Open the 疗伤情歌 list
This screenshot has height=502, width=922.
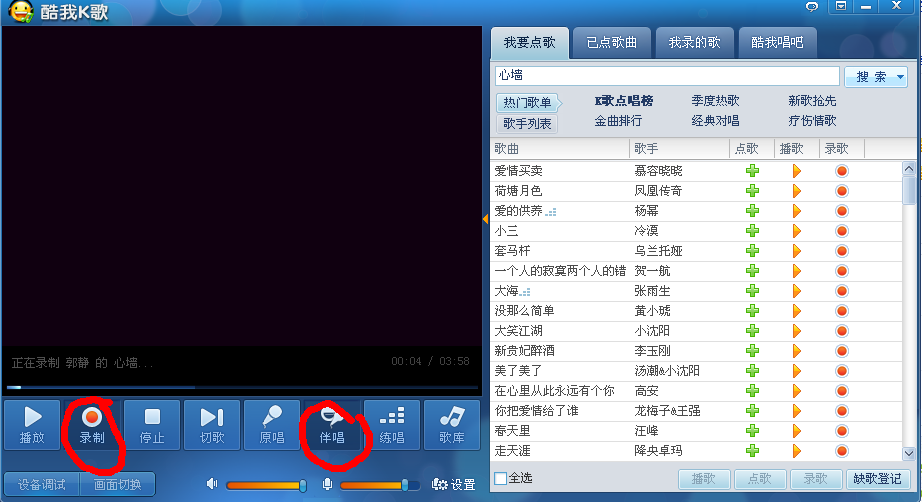pos(812,121)
